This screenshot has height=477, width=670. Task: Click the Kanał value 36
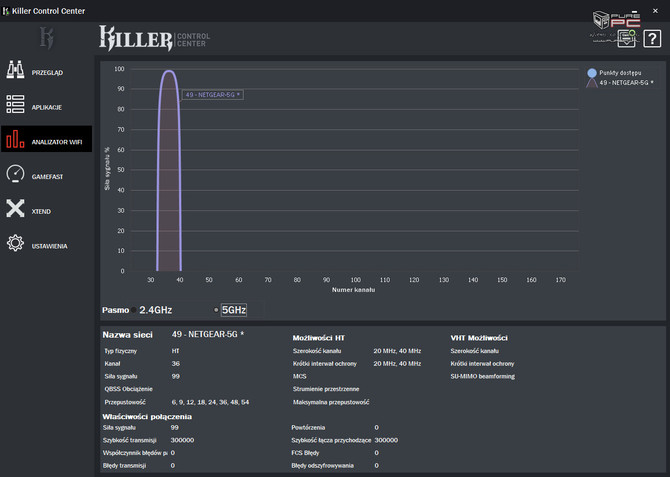pos(176,364)
